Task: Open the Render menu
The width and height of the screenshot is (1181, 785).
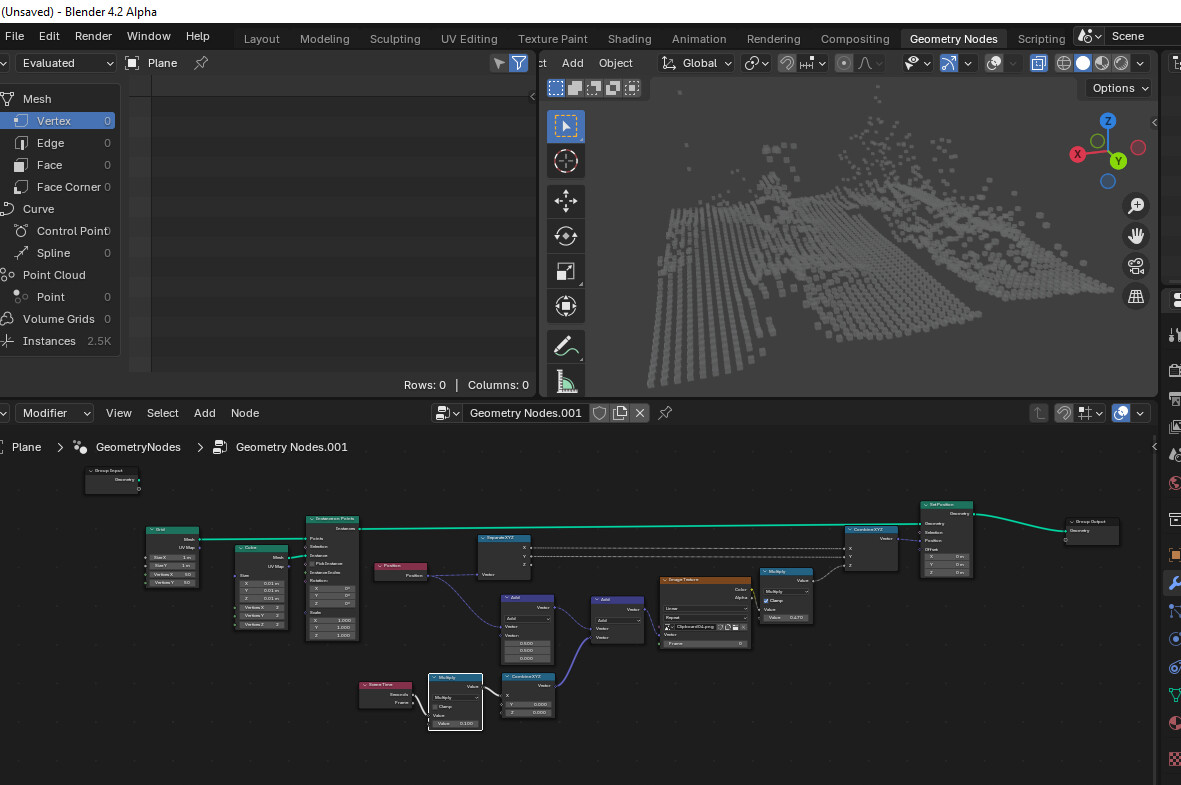Action: (x=93, y=36)
